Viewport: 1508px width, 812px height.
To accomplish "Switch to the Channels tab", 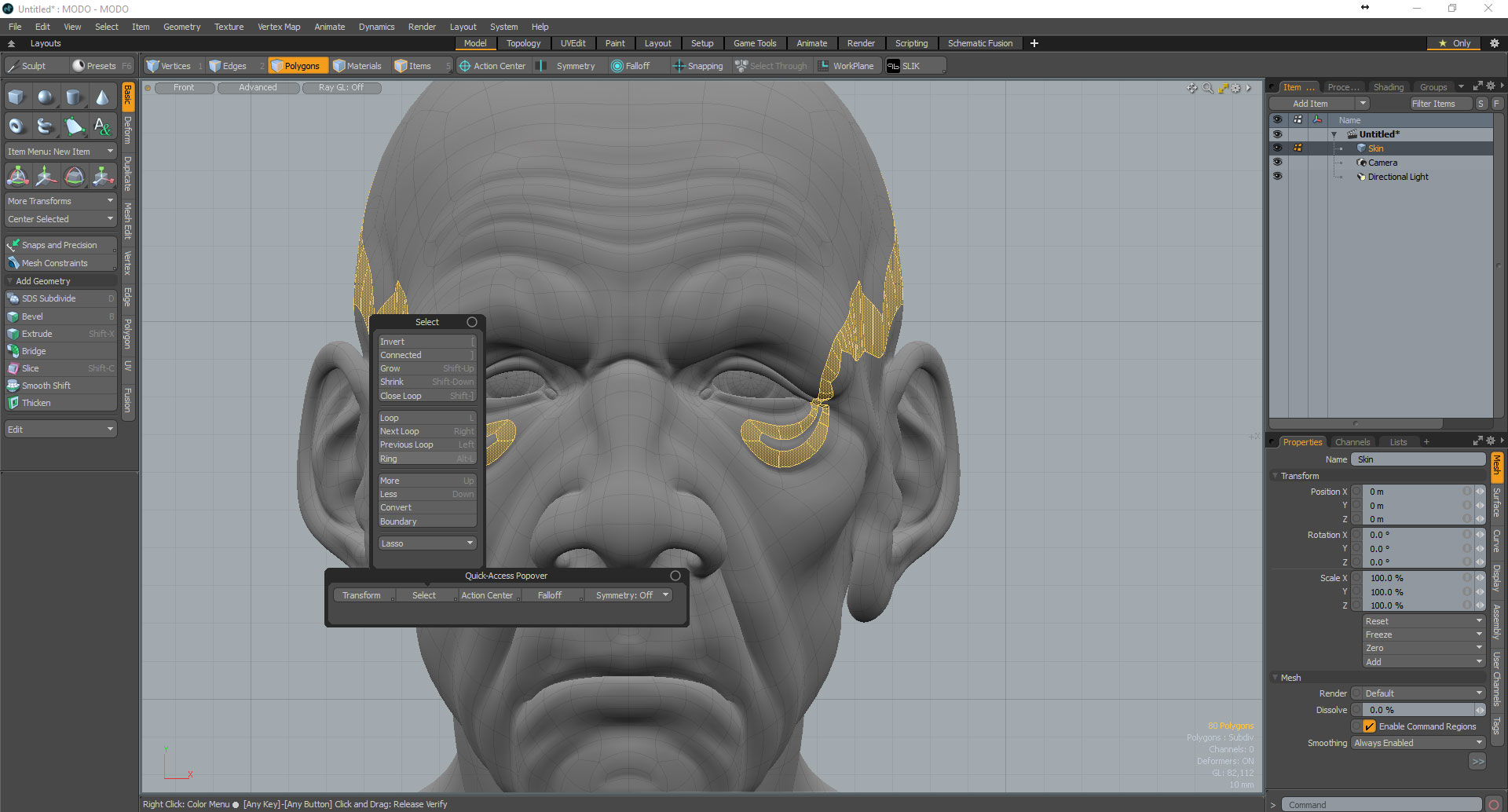I will 1352,442.
